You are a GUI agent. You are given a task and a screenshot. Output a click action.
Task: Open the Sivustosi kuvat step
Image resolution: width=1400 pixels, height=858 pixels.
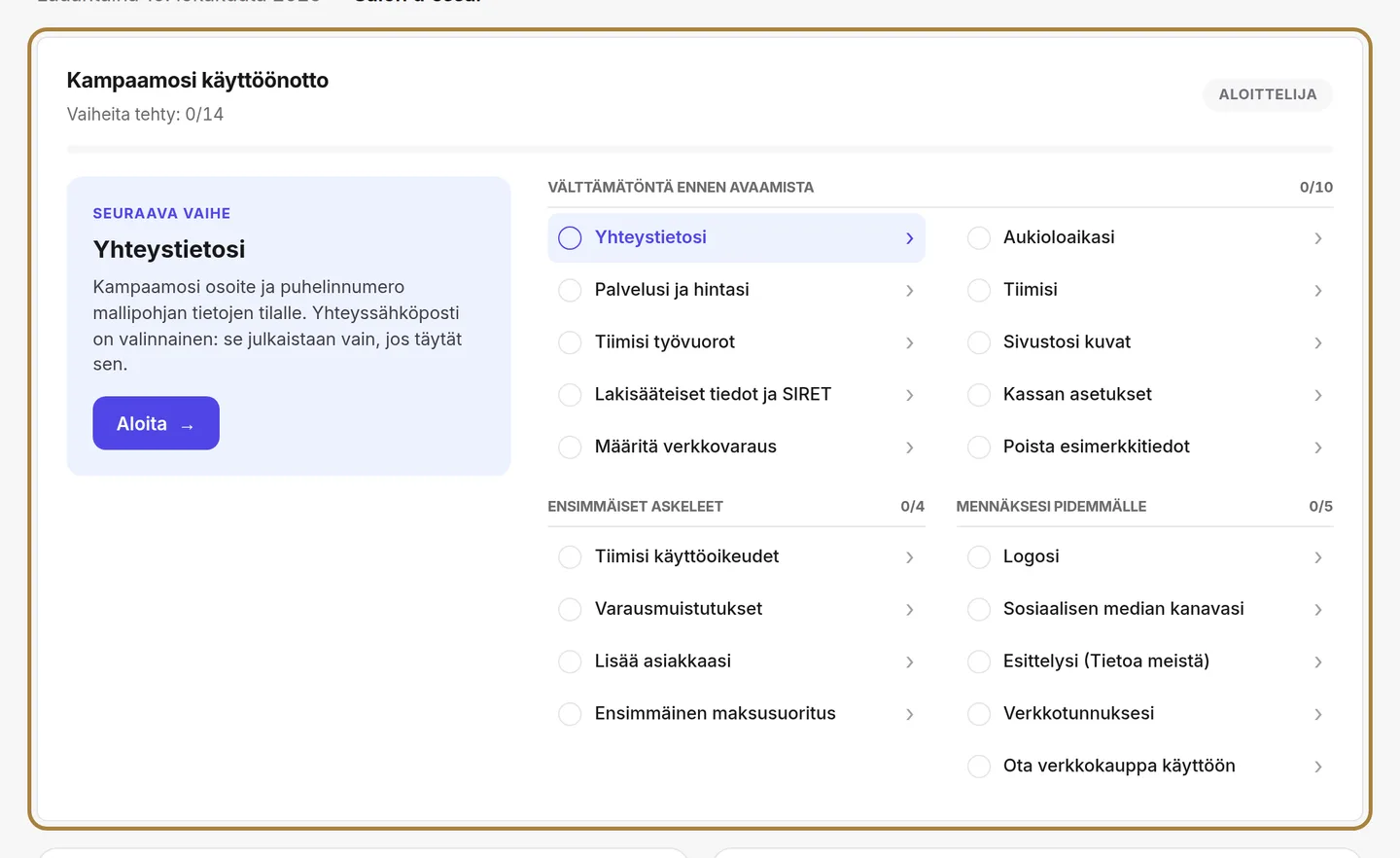coord(1144,342)
